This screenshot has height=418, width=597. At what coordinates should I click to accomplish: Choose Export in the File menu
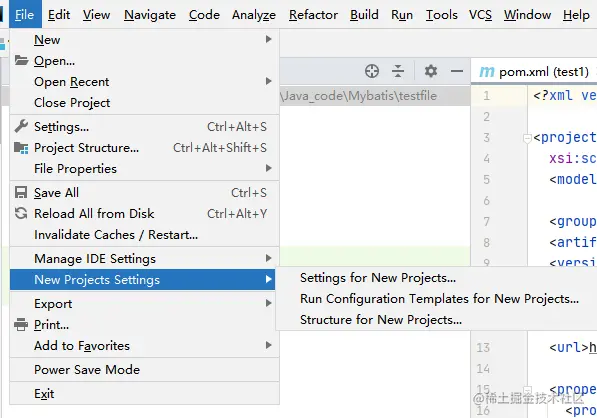144,303
